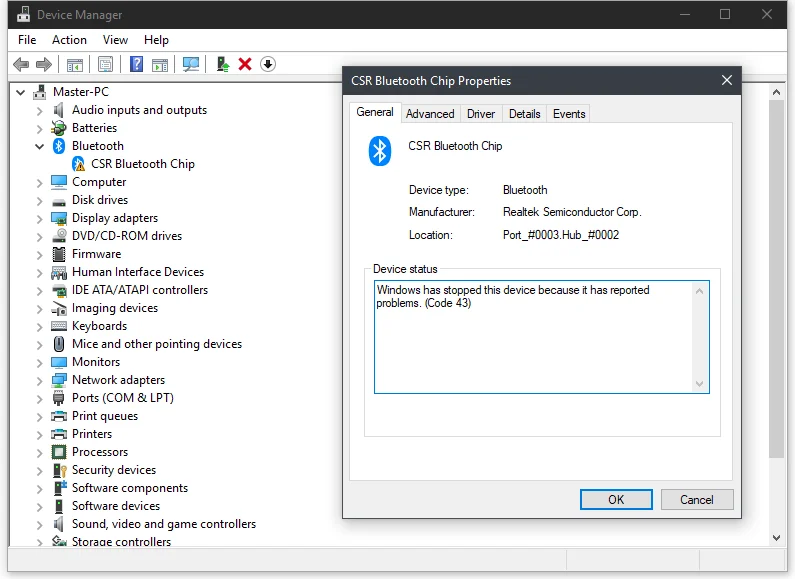This screenshot has height=579, width=795.
Task: Open the File menu
Action: point(27,40)
